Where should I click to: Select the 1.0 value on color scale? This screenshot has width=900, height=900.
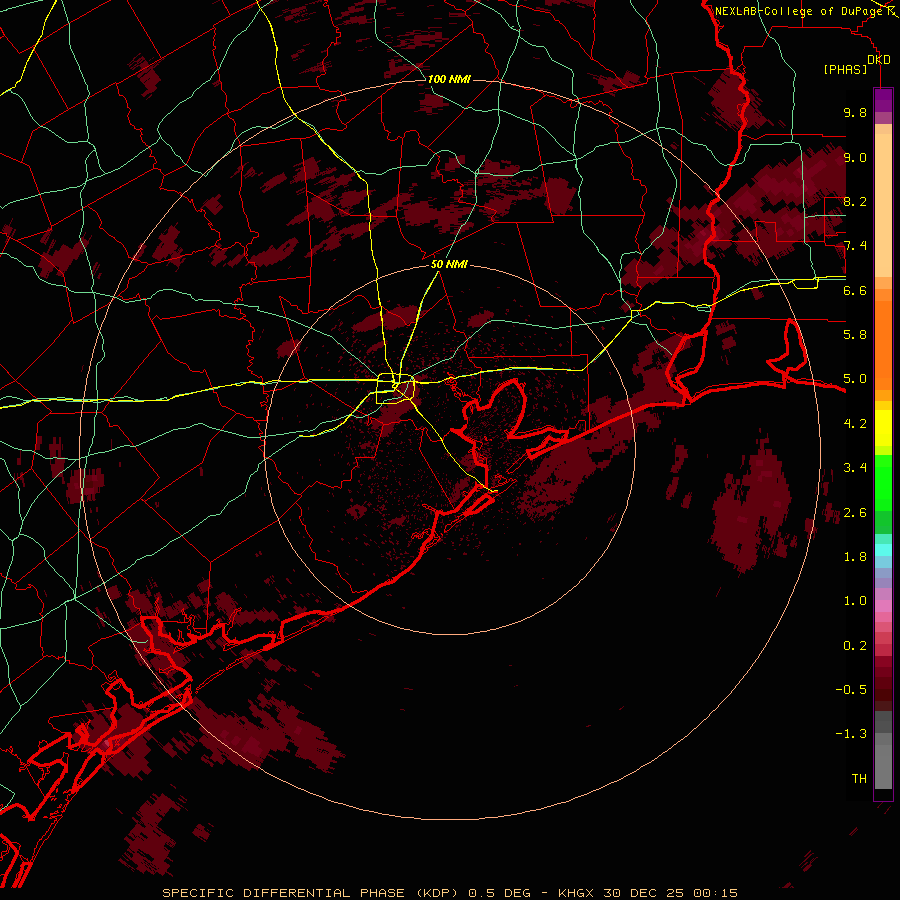tap(855, 601)
